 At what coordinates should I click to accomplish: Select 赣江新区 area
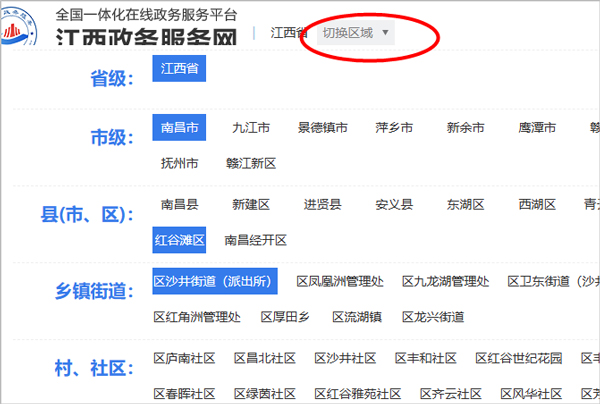tap(251, 163)
